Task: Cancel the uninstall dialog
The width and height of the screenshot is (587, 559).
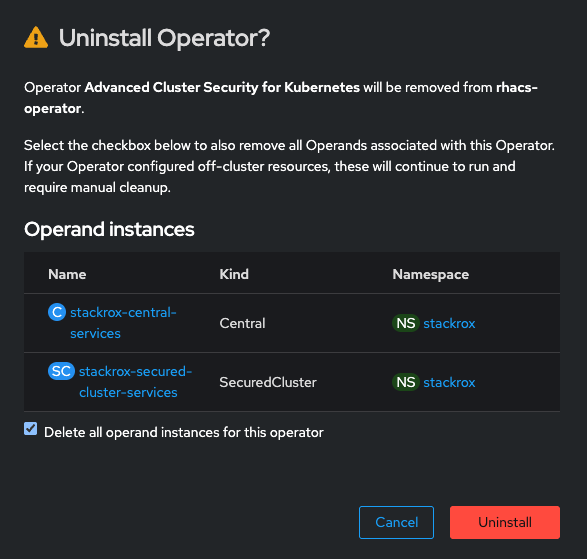Action: (396, 522)
